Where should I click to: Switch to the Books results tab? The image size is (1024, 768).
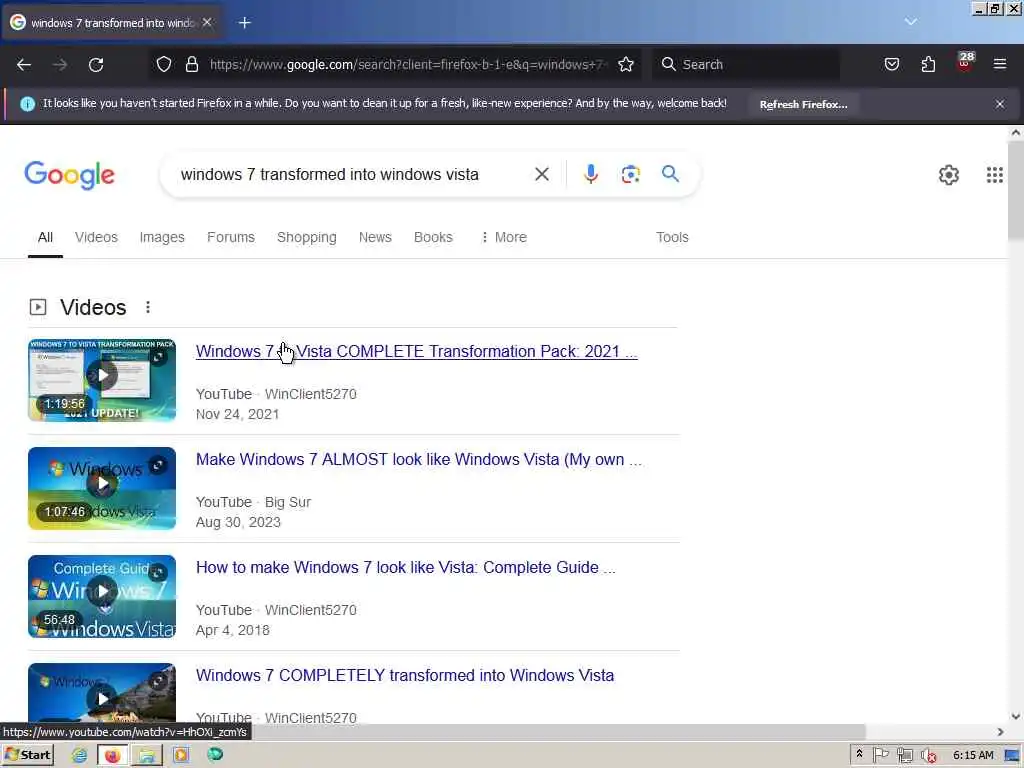[x=433, y=237]
